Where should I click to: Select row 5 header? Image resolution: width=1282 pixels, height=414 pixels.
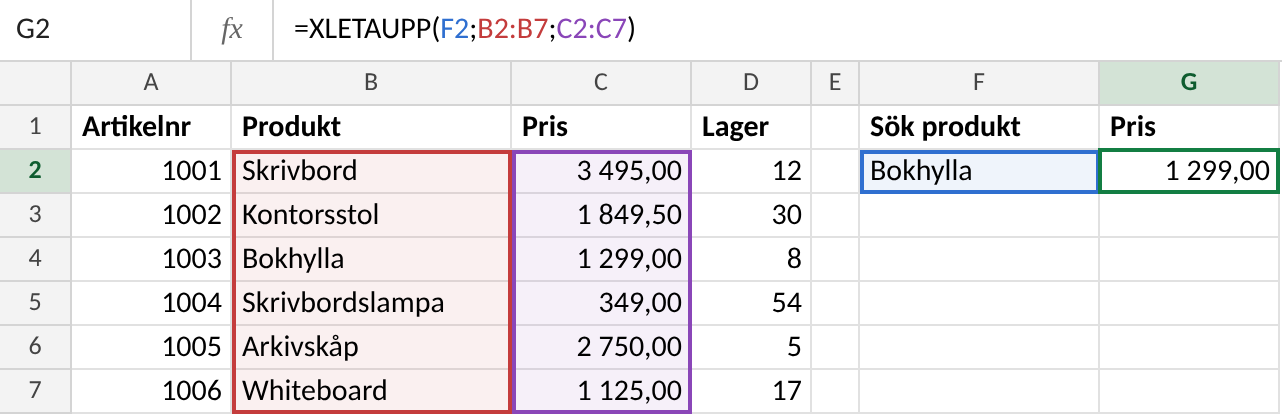pos(35,302)
